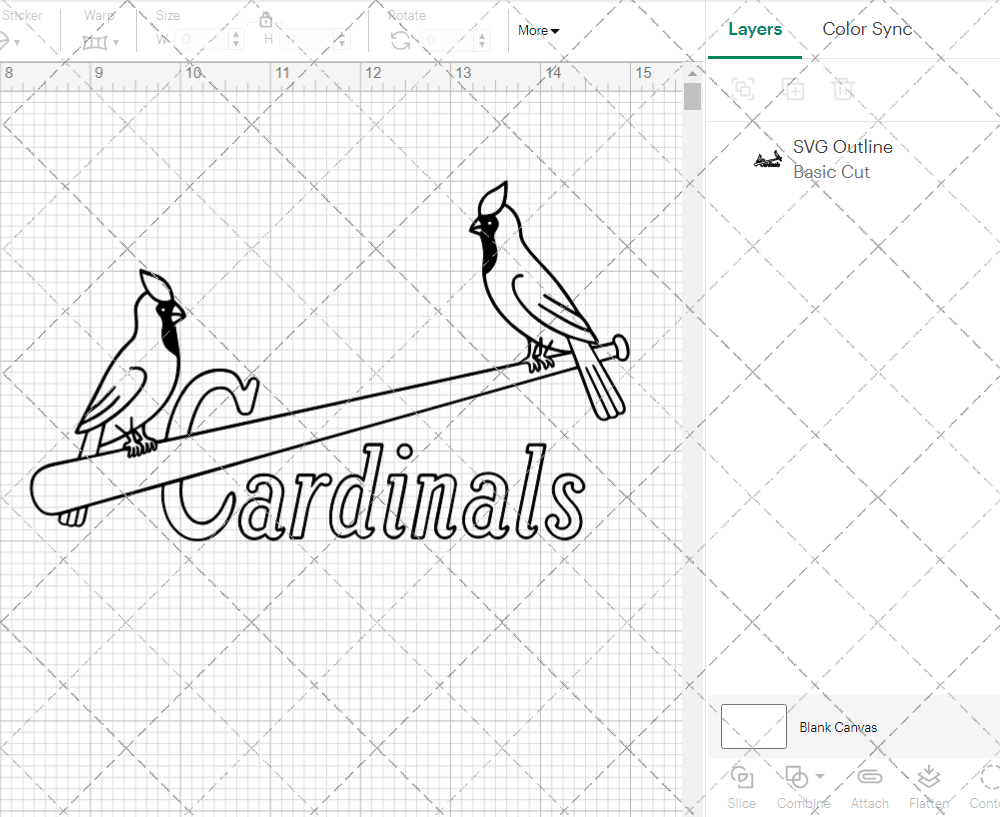The height and width of the screenshot is (817, 1000).
Task: Click the Contour icon
Action: click(988, 778)
